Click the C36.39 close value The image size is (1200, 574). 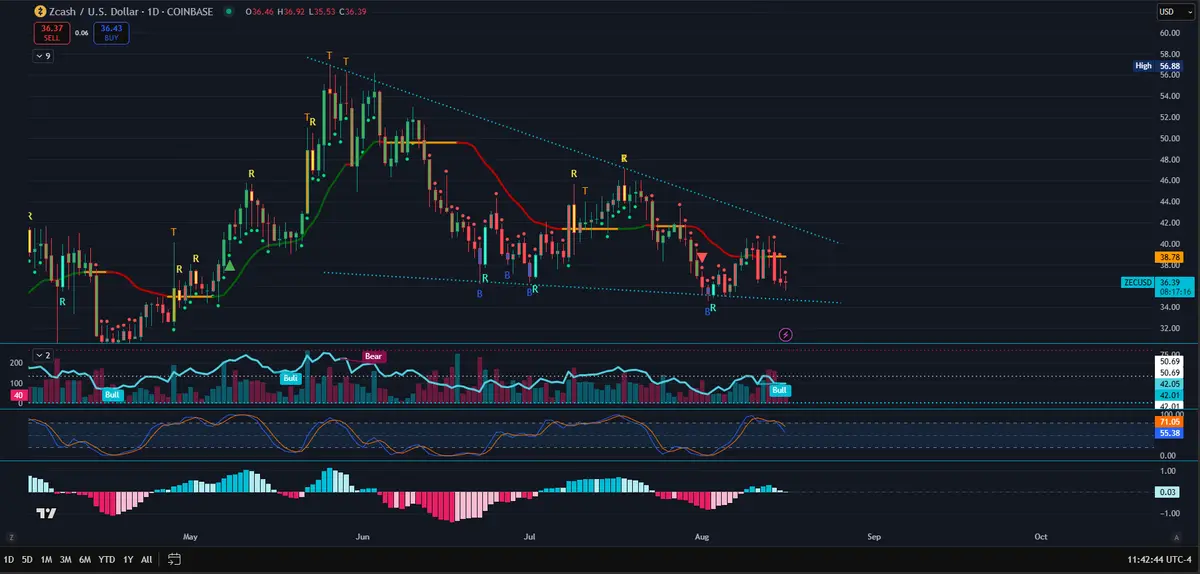[355, 11]
